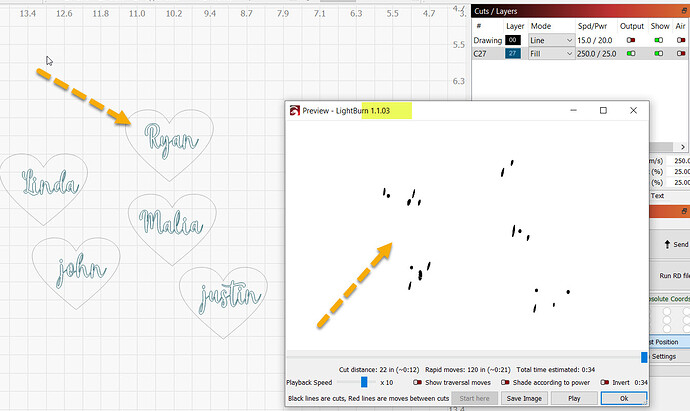Viewport: 690px width, 411px height.
Task: Toggle Output for the C27 layer
Action: (x=631, y=53)
